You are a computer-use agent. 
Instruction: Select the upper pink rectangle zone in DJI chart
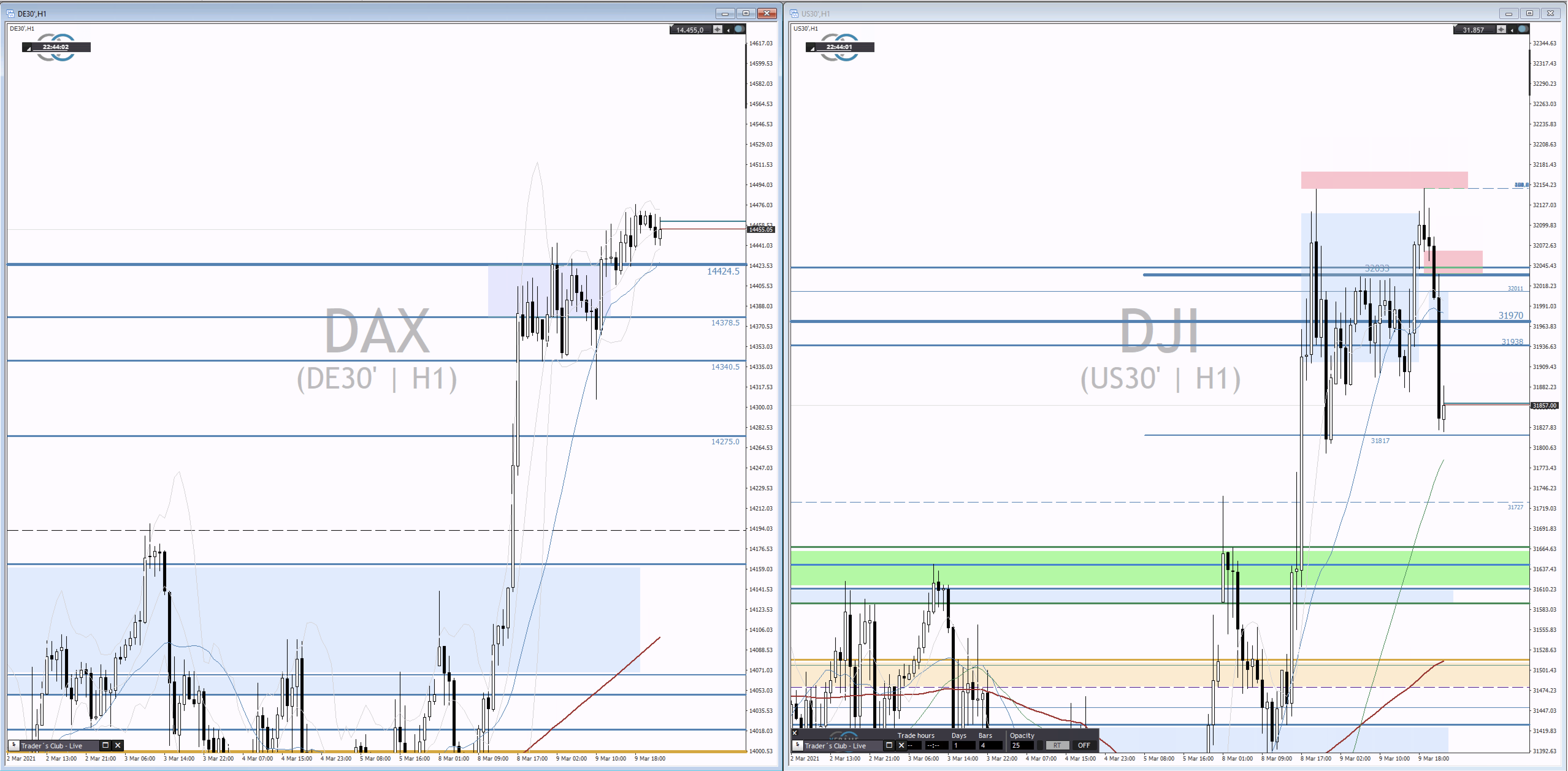pos(1384,180)
